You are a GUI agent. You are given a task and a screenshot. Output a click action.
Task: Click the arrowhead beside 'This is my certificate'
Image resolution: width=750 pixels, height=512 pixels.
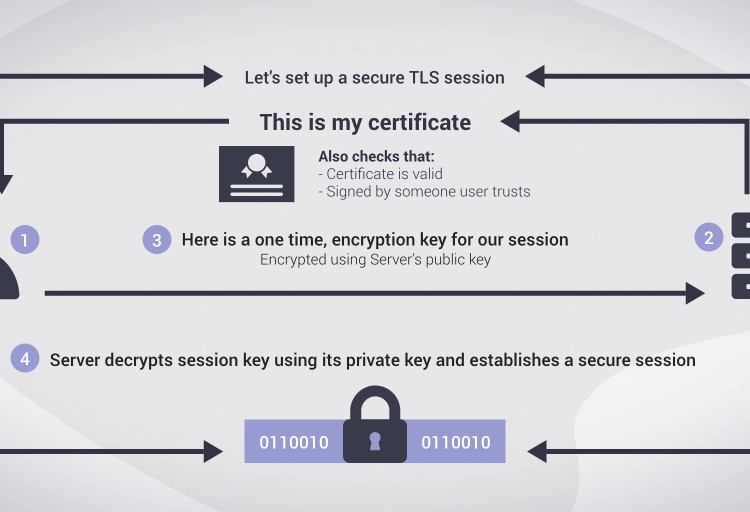coord(510,122)
